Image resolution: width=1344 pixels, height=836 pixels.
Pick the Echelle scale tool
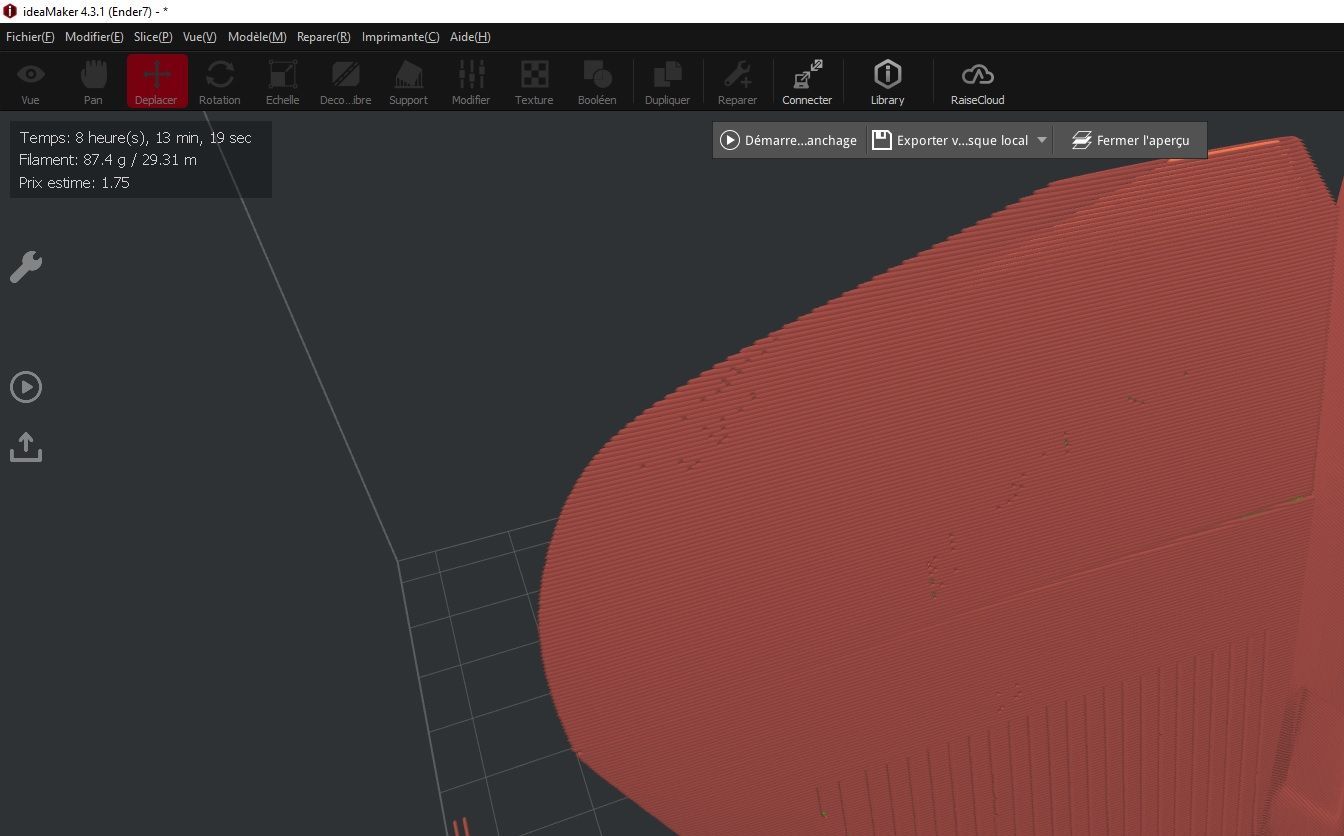click(283, 83)
